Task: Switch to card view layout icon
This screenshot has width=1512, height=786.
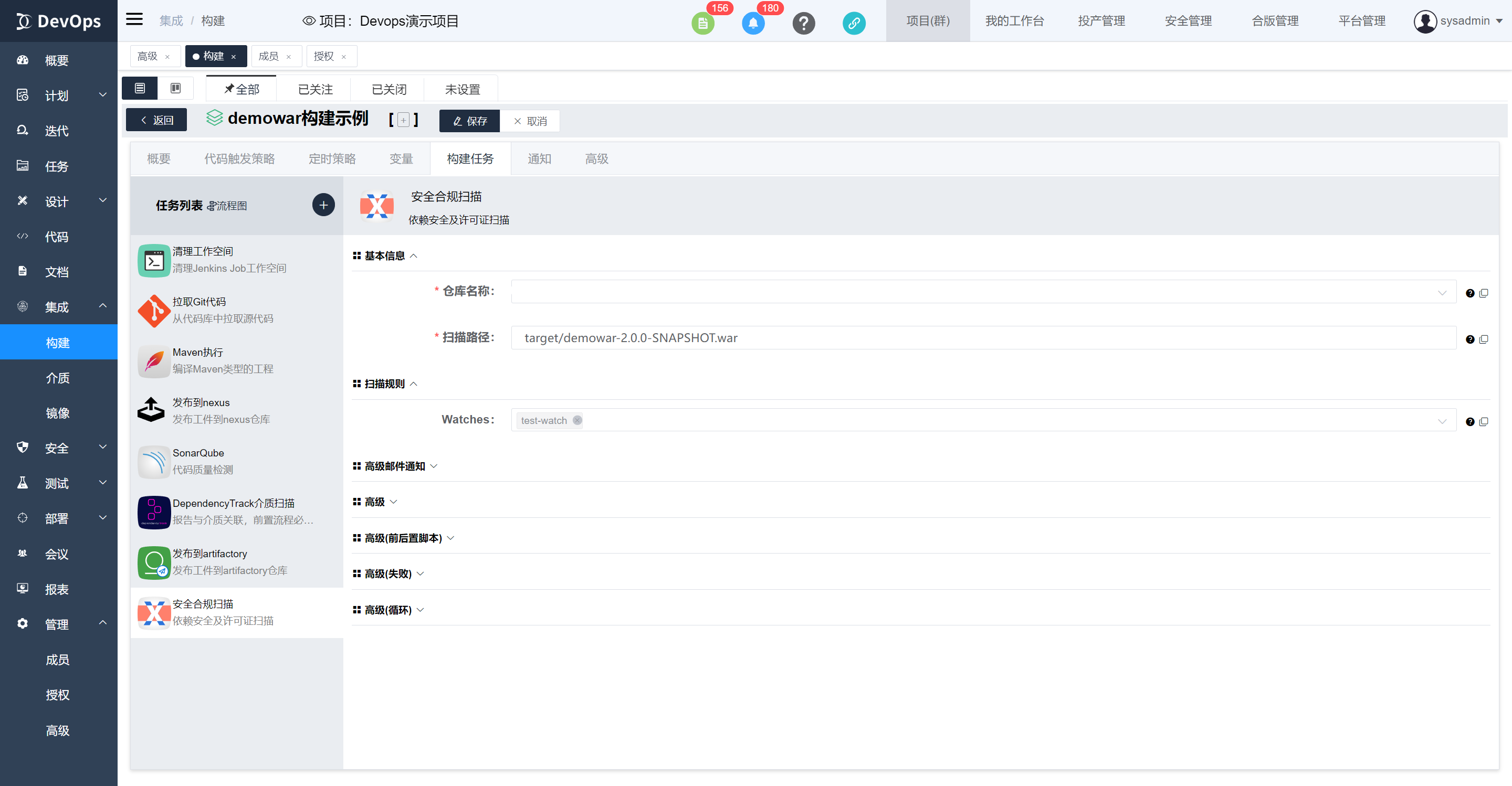Action: 175,88
